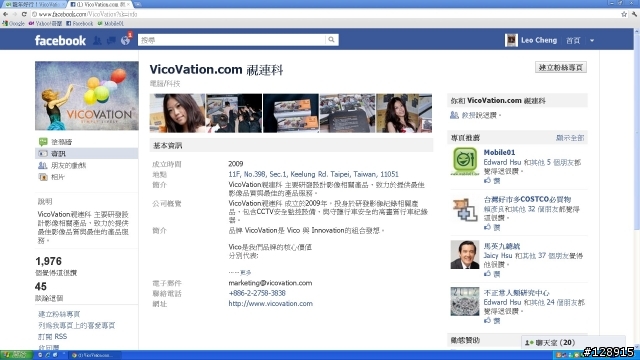Click the browser back arrow
640x360 pixels.
click(6, 14)
